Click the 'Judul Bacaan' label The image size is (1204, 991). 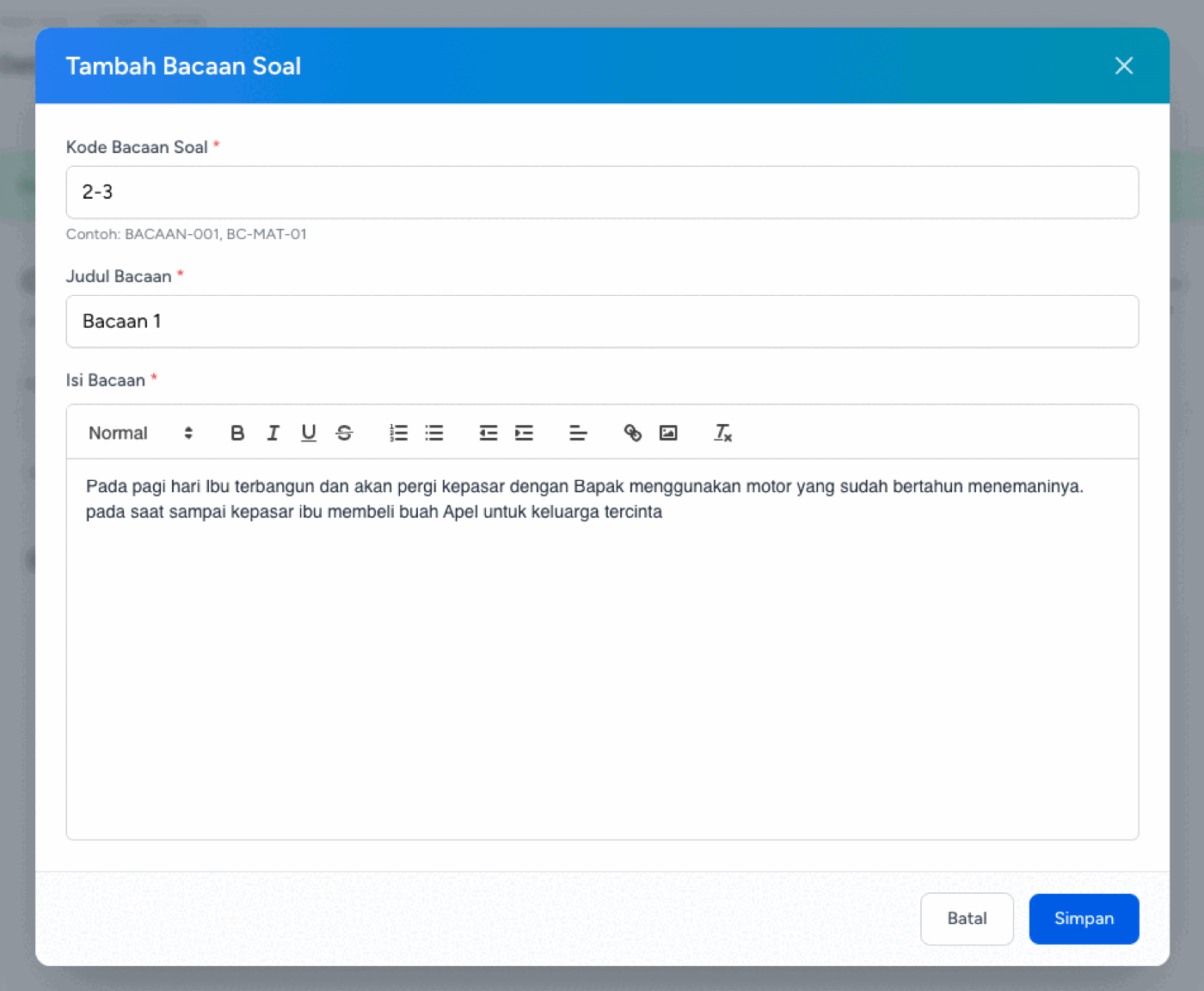119,276
